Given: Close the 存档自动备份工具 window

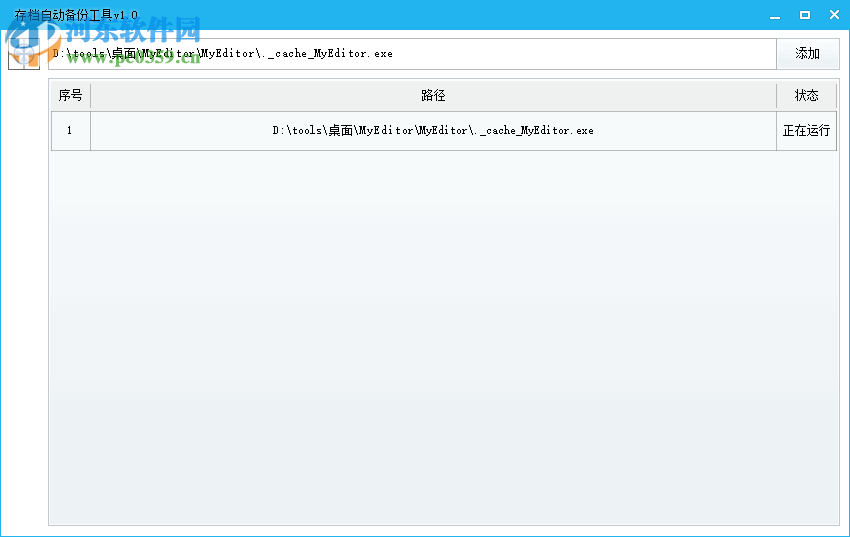Looking at the screenshot, I should point(834,15).
